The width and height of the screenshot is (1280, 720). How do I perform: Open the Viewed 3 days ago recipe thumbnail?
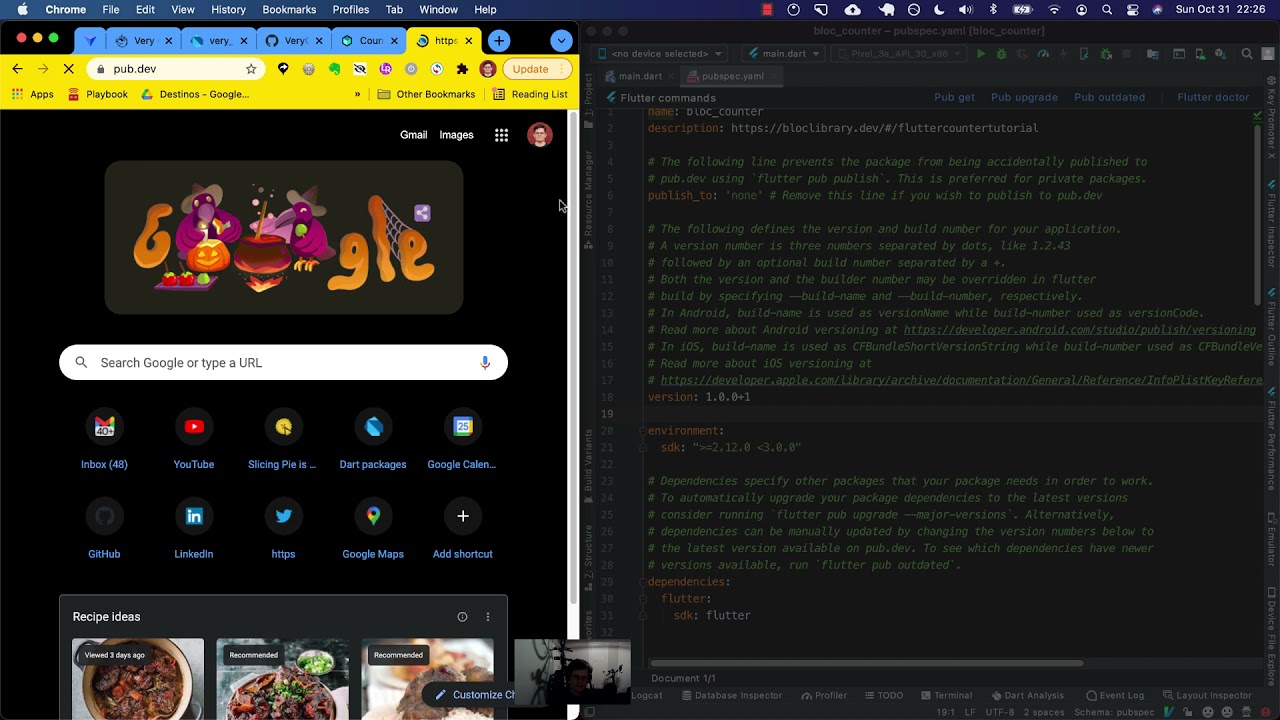point(138,679)
